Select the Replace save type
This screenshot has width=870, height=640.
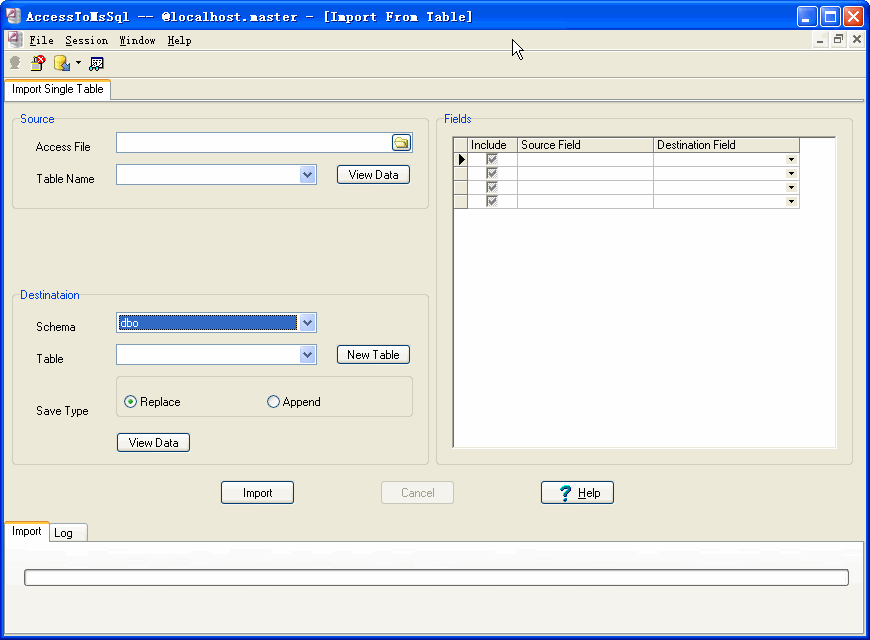[130, 402]
